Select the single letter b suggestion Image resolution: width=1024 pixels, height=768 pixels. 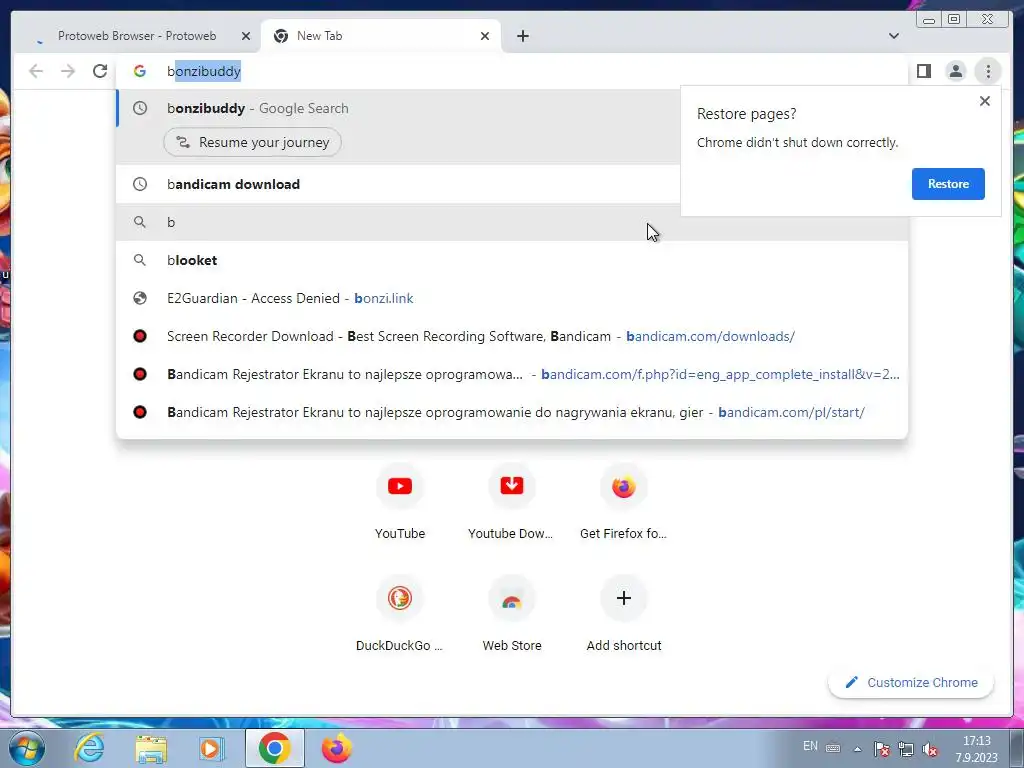511,222
